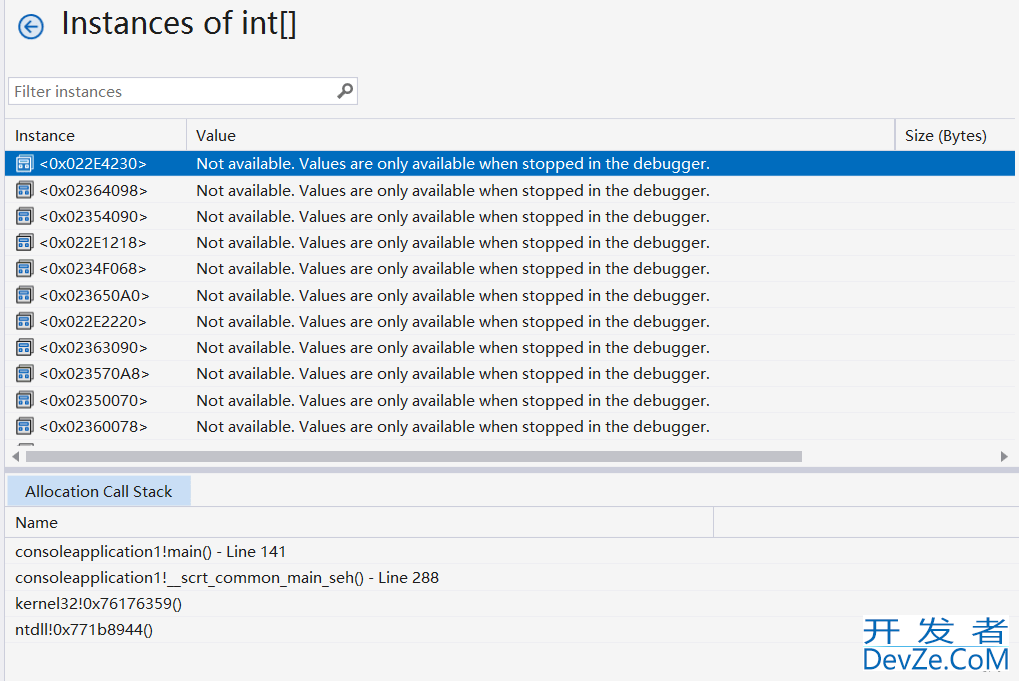
Task: Click instance icon for 0x02360078
Action: [x=25, y=427]
